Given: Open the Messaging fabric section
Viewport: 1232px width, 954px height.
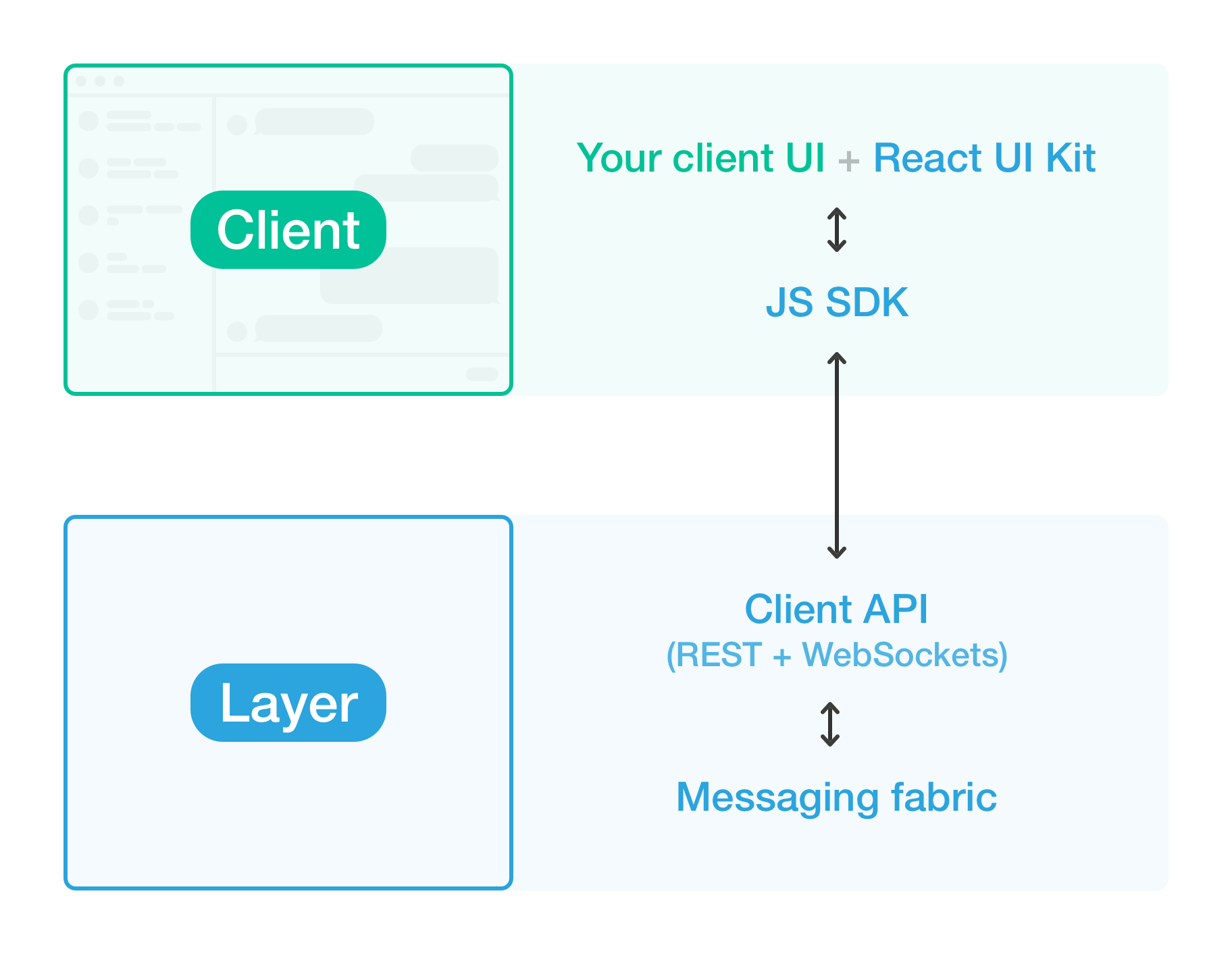Looking at the screenshot, I should point(836,798).
